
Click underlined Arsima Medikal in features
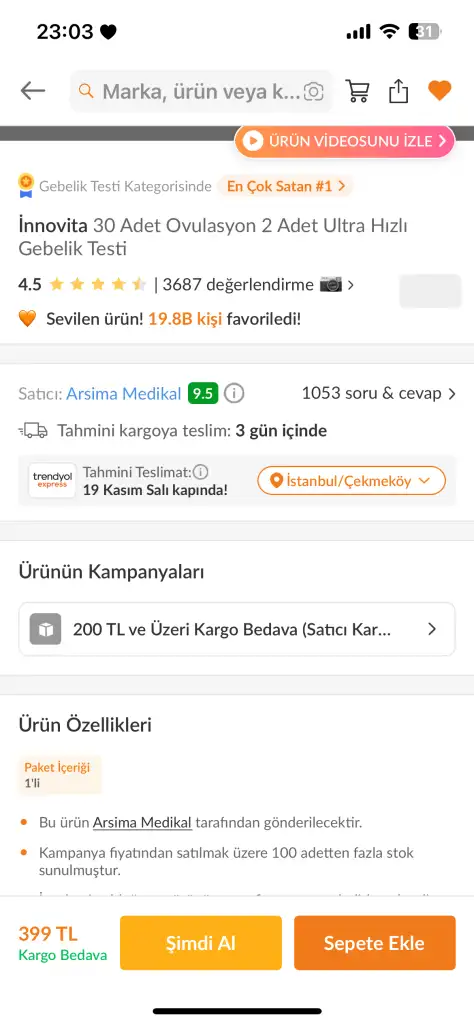coord(142,822)
